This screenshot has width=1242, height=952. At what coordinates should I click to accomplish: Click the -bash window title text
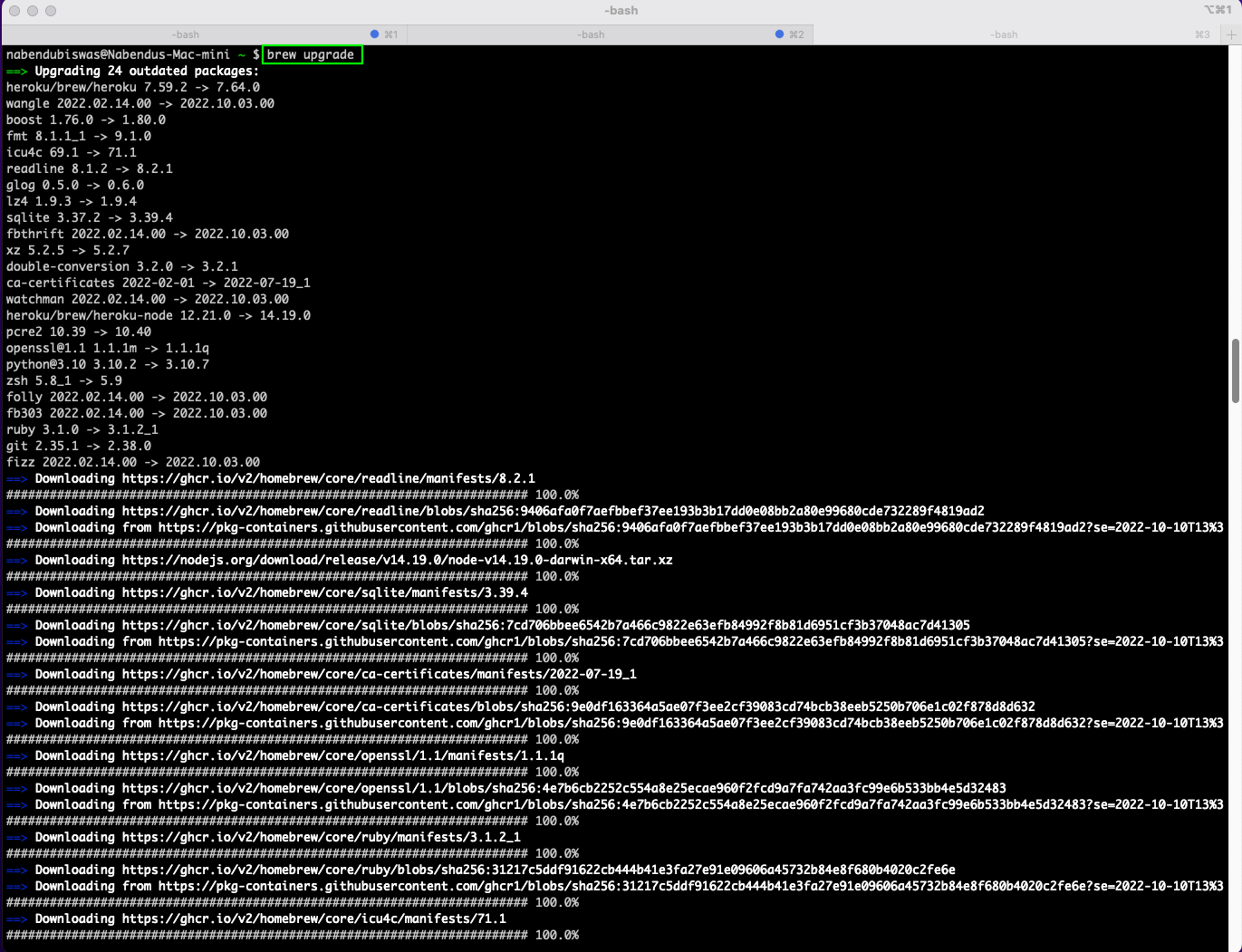click(x=621, y=10)
